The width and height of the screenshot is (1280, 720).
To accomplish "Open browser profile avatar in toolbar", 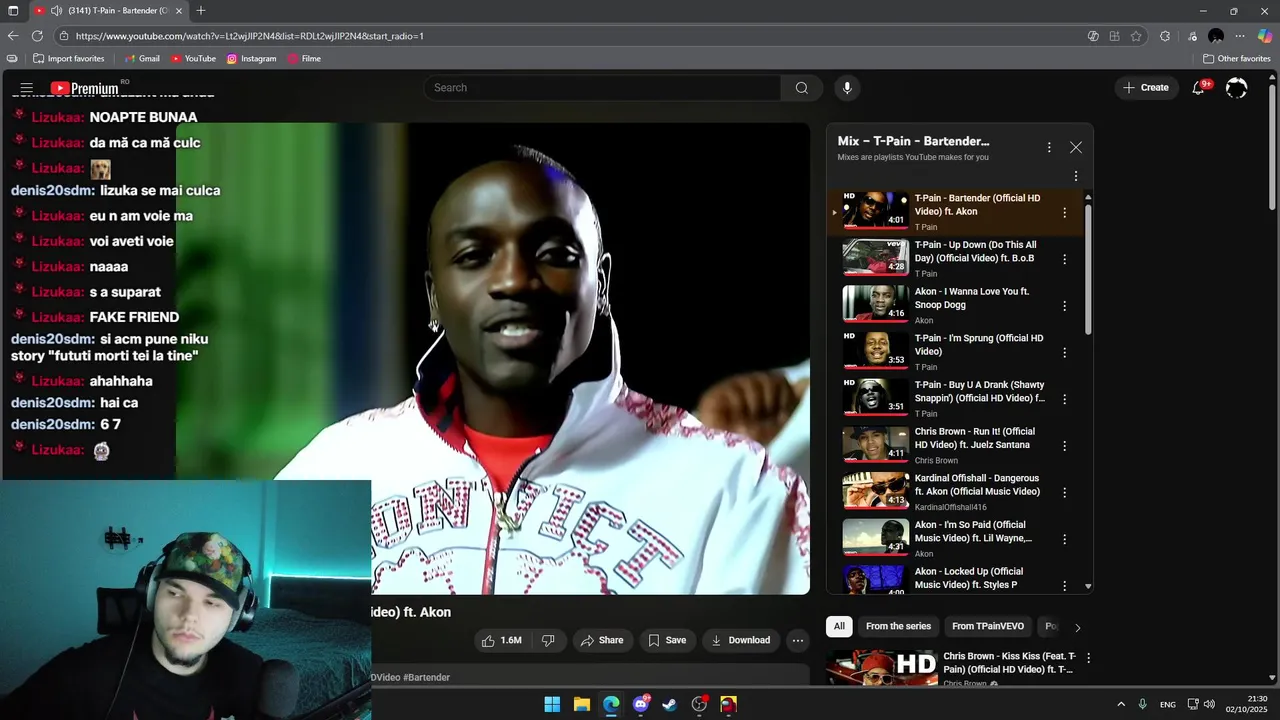I will (x=1216, y=36).
